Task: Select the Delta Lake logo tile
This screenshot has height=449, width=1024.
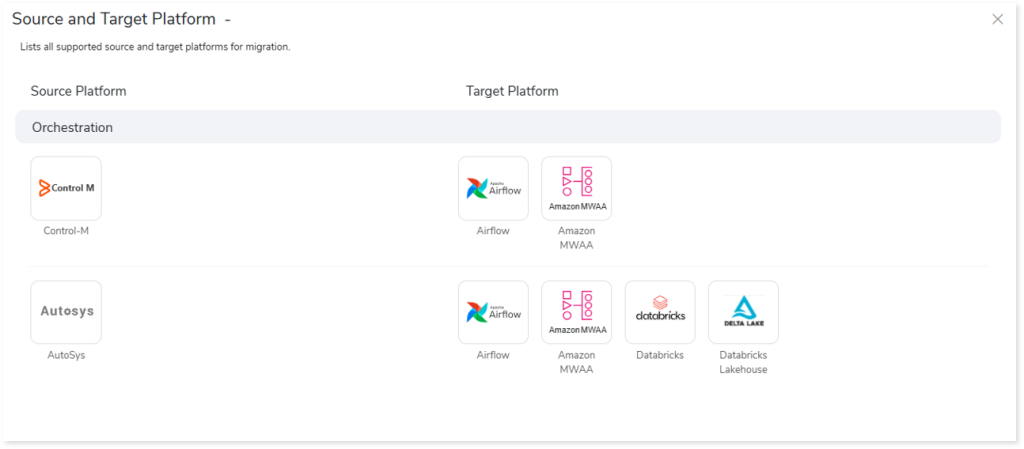Action: pos(743,312)
